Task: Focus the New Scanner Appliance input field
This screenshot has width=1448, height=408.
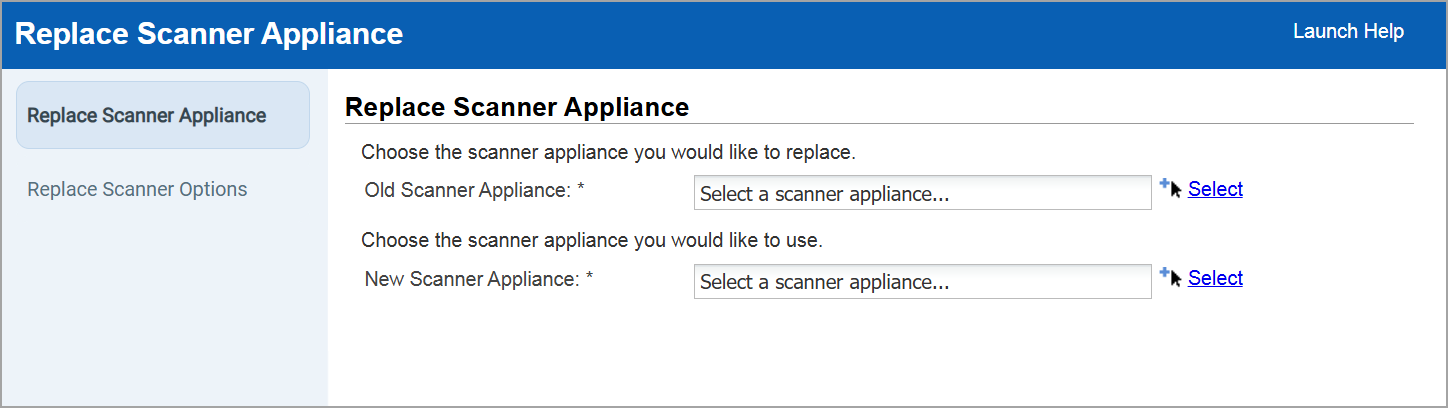Action: click(922, 282)
